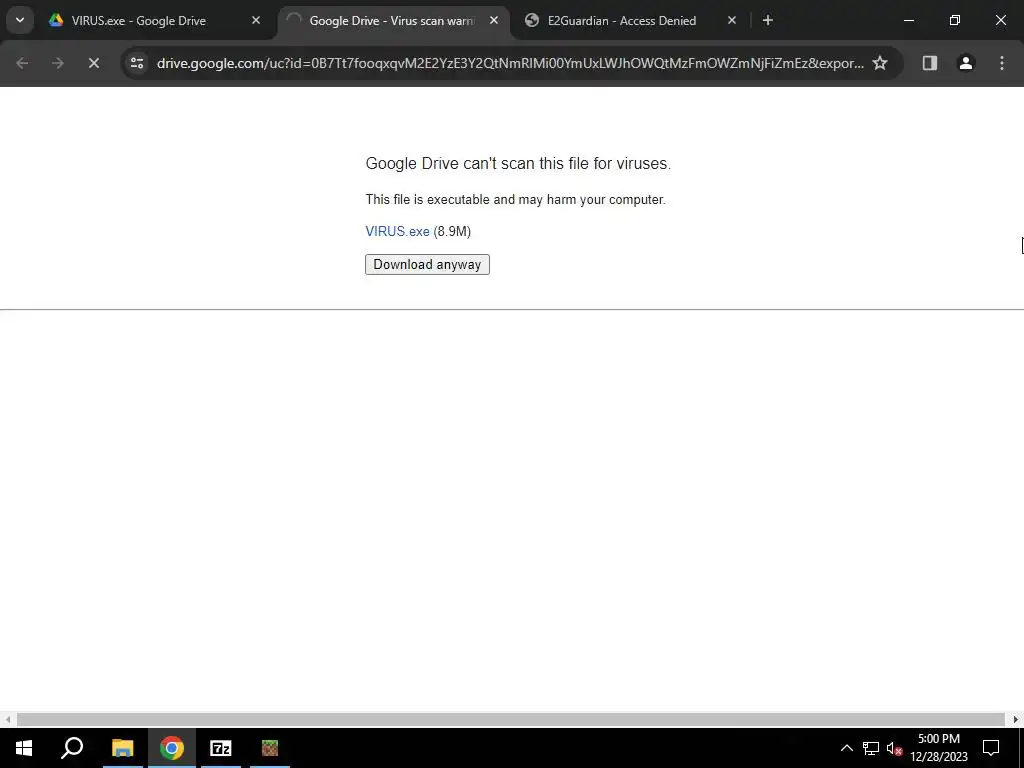Stop loading the page with the X button
This screenshot has width=1024, height=768.
(93, 63)
